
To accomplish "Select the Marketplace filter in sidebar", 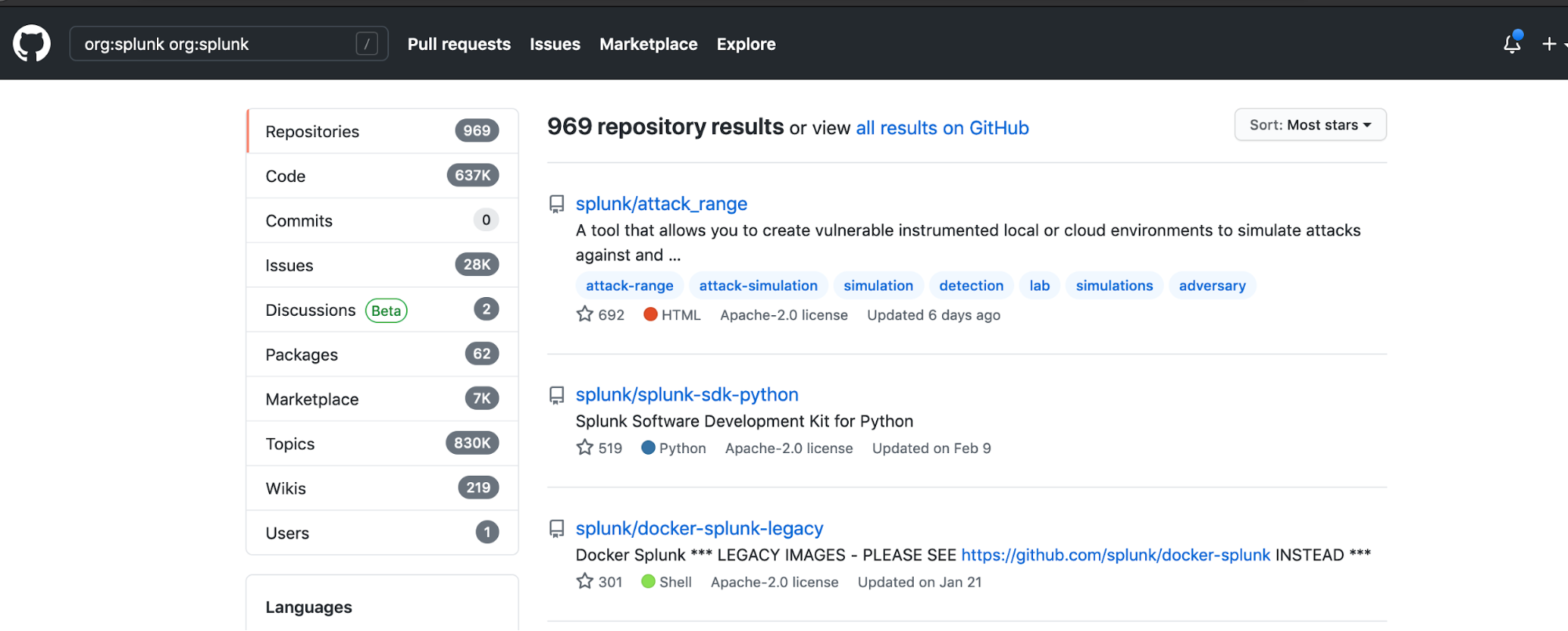I will pyautogui.click(x=382, y=399).
